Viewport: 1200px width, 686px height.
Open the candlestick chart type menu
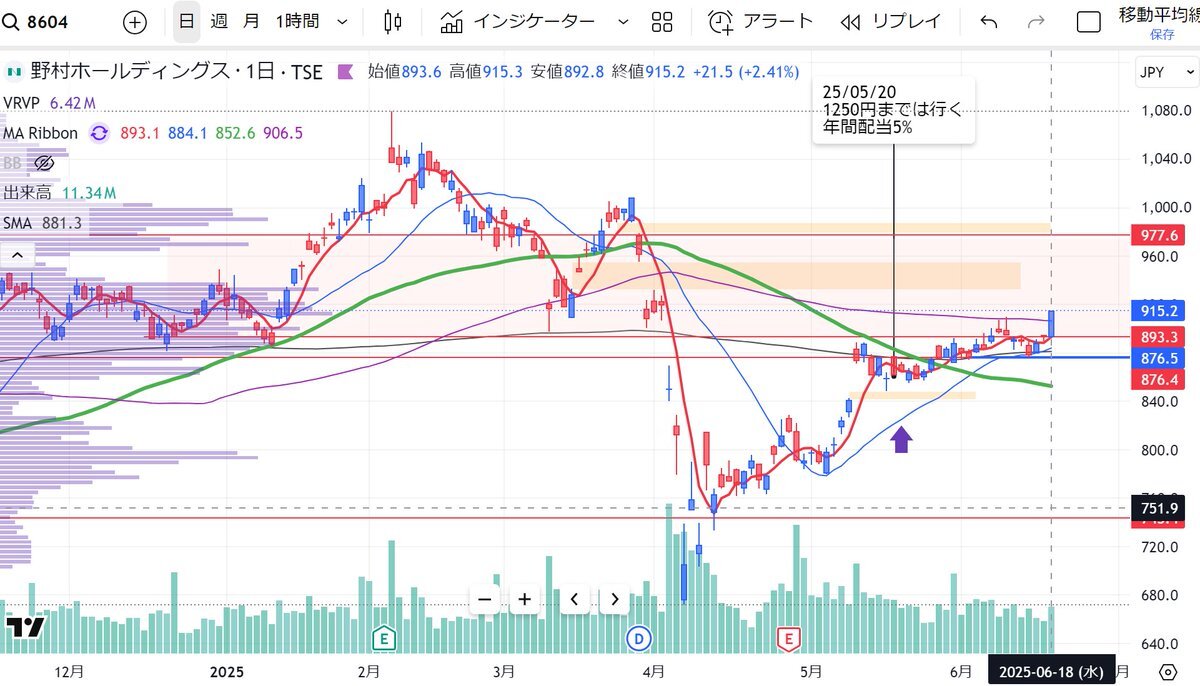pos(392,22)
